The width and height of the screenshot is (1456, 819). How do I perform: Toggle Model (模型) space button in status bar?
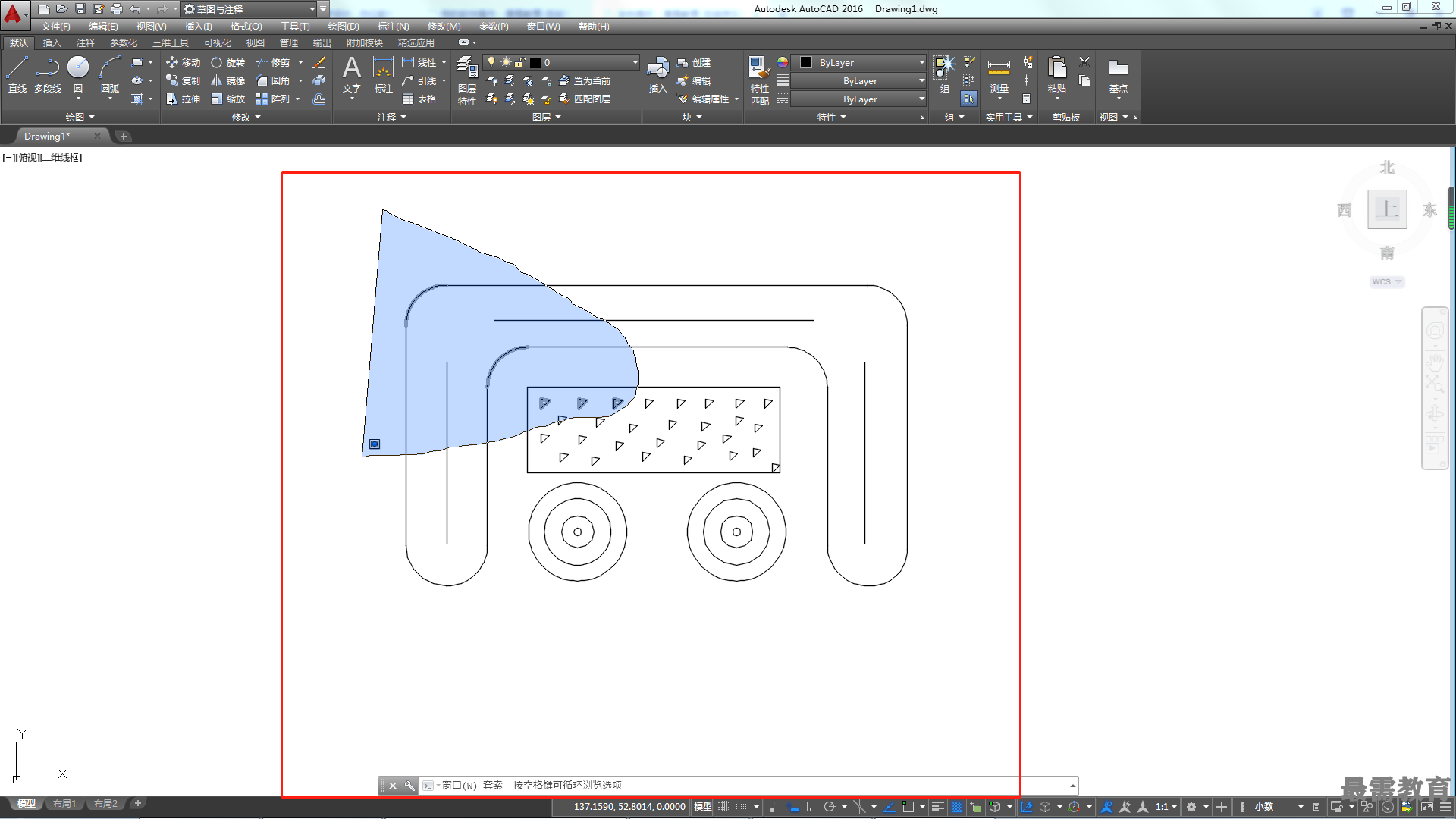click(x=702, y=807)
